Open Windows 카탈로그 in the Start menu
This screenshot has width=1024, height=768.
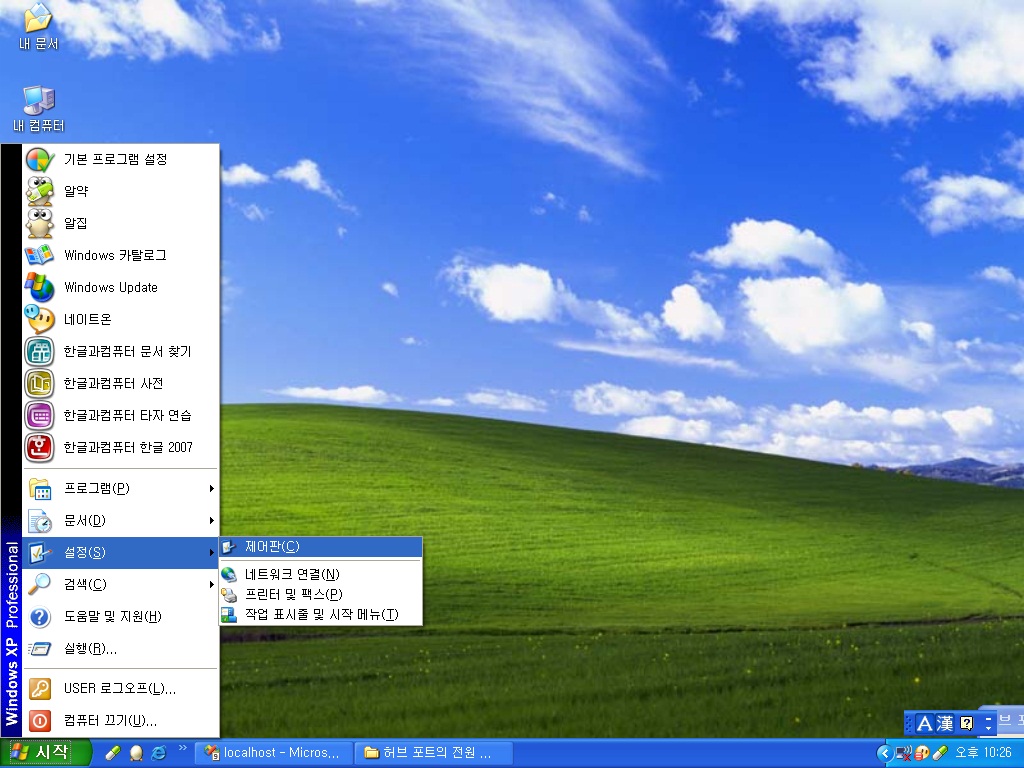pyautogui.click(x=121, y=255)
